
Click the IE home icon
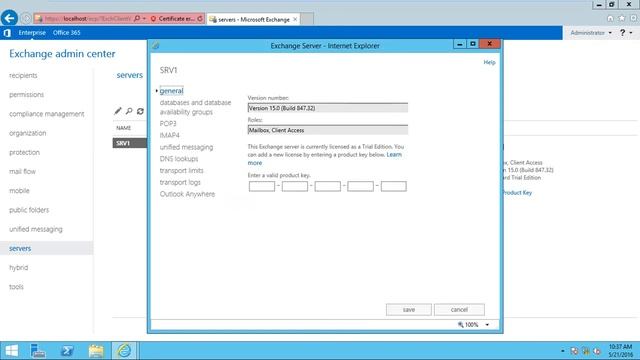(x=610, y=18)
